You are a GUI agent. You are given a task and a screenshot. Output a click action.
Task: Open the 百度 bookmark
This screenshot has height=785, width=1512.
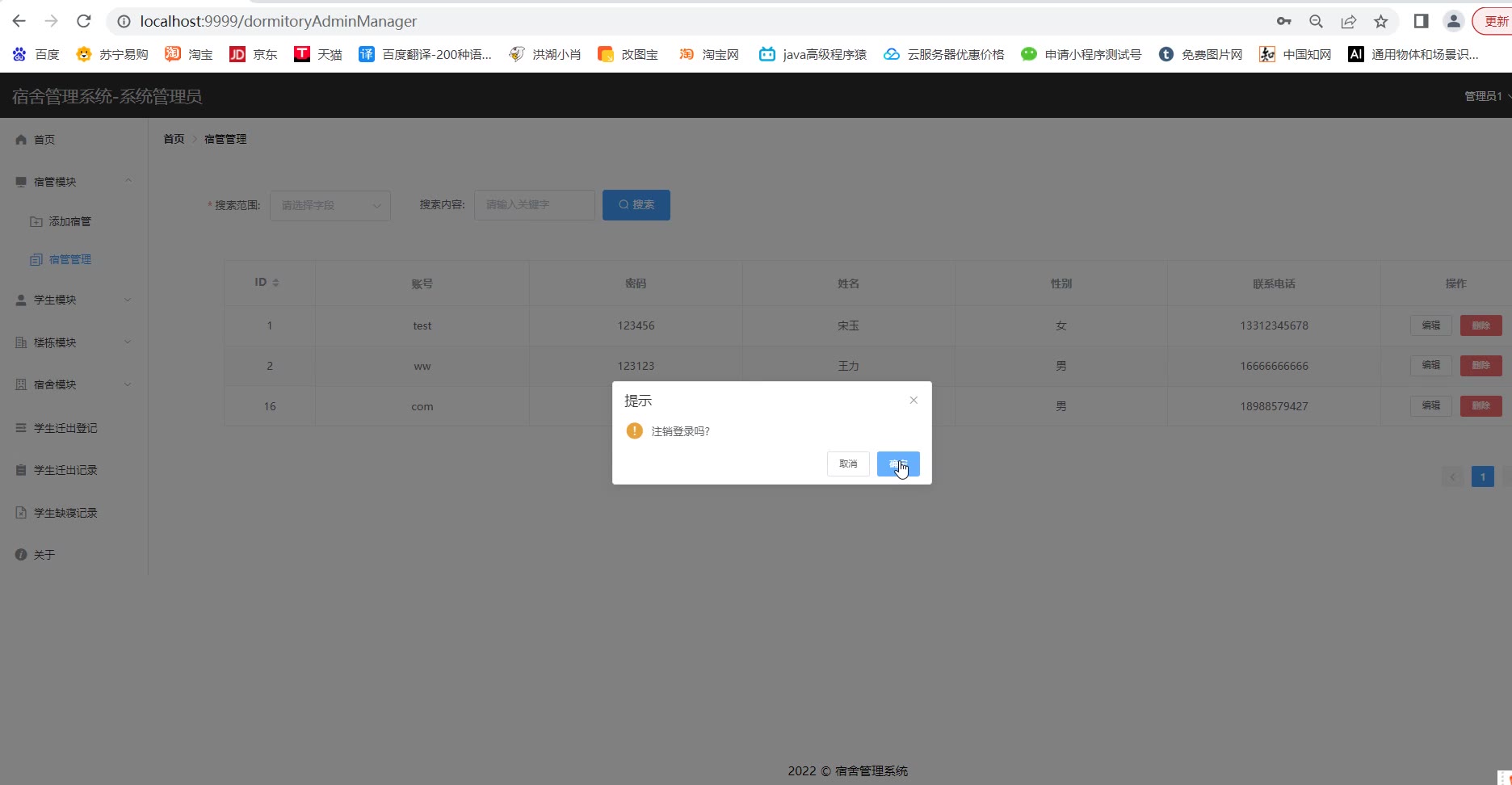click(36, 54)
